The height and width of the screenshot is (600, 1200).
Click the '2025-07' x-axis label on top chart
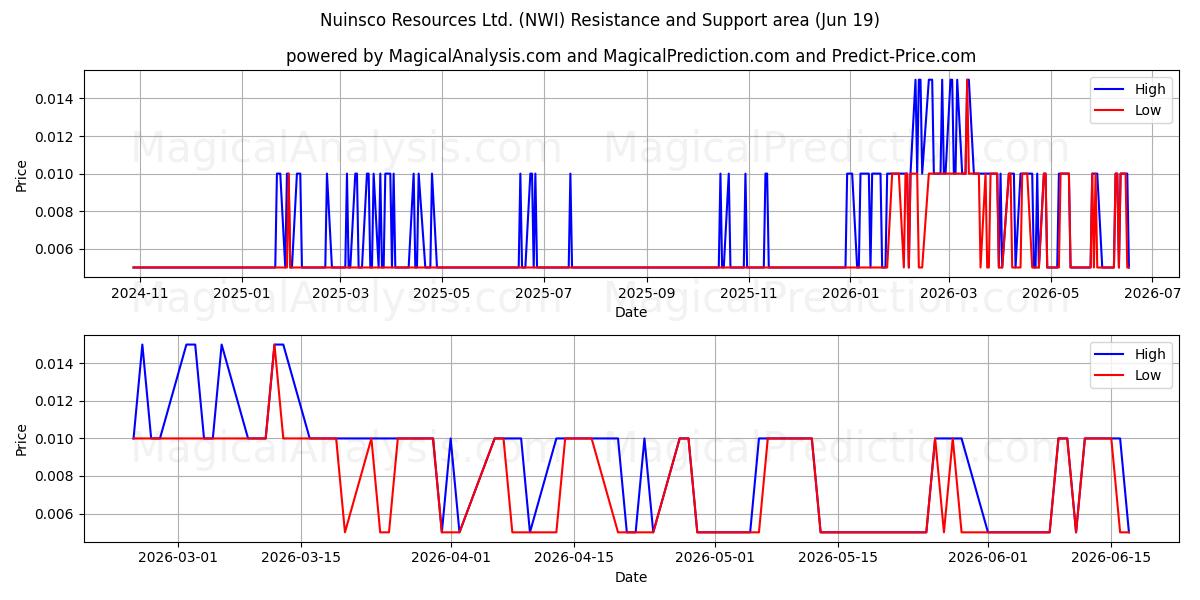(x=543, y=293)
